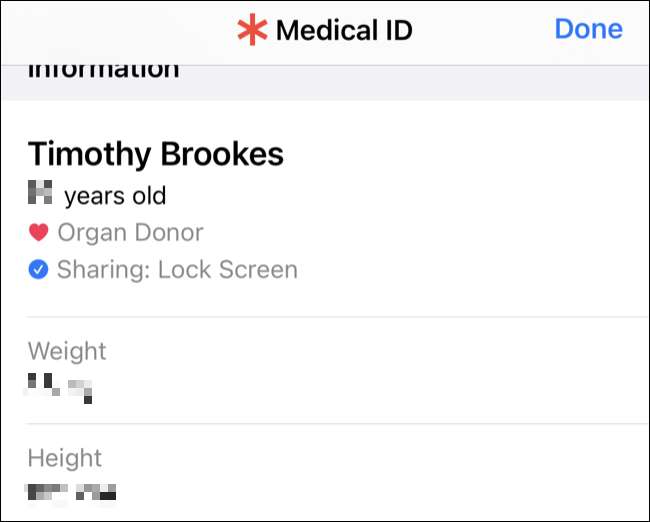Tap the pixelated age number
Screen dimensions: 650x522
(39, 193)
